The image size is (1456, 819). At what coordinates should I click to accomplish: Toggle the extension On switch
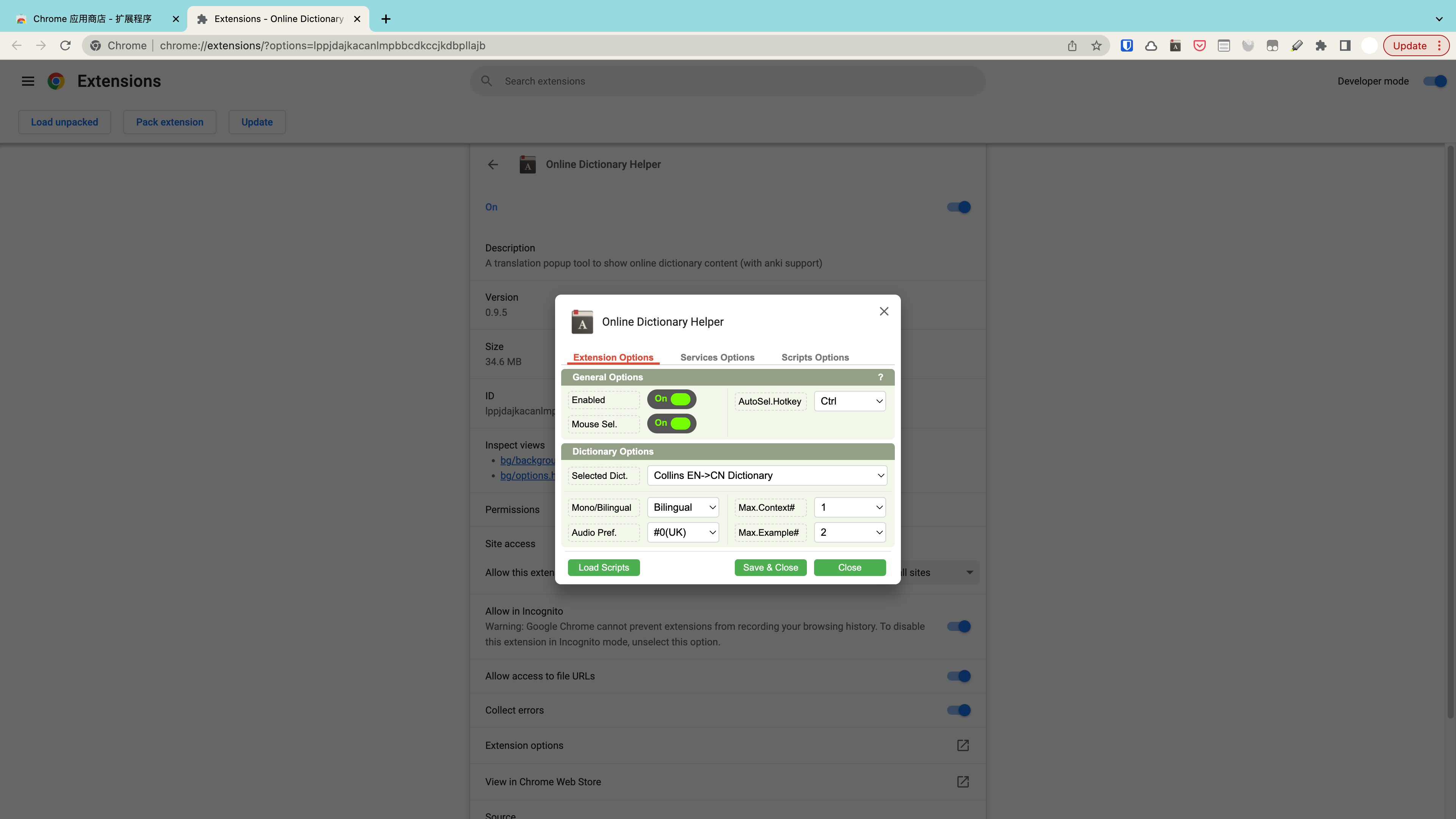959,207
